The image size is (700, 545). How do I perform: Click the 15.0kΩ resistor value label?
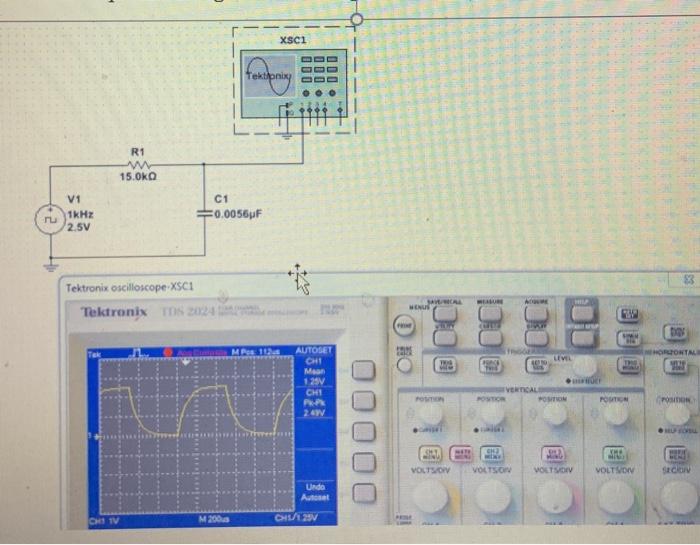coord(138,177)
